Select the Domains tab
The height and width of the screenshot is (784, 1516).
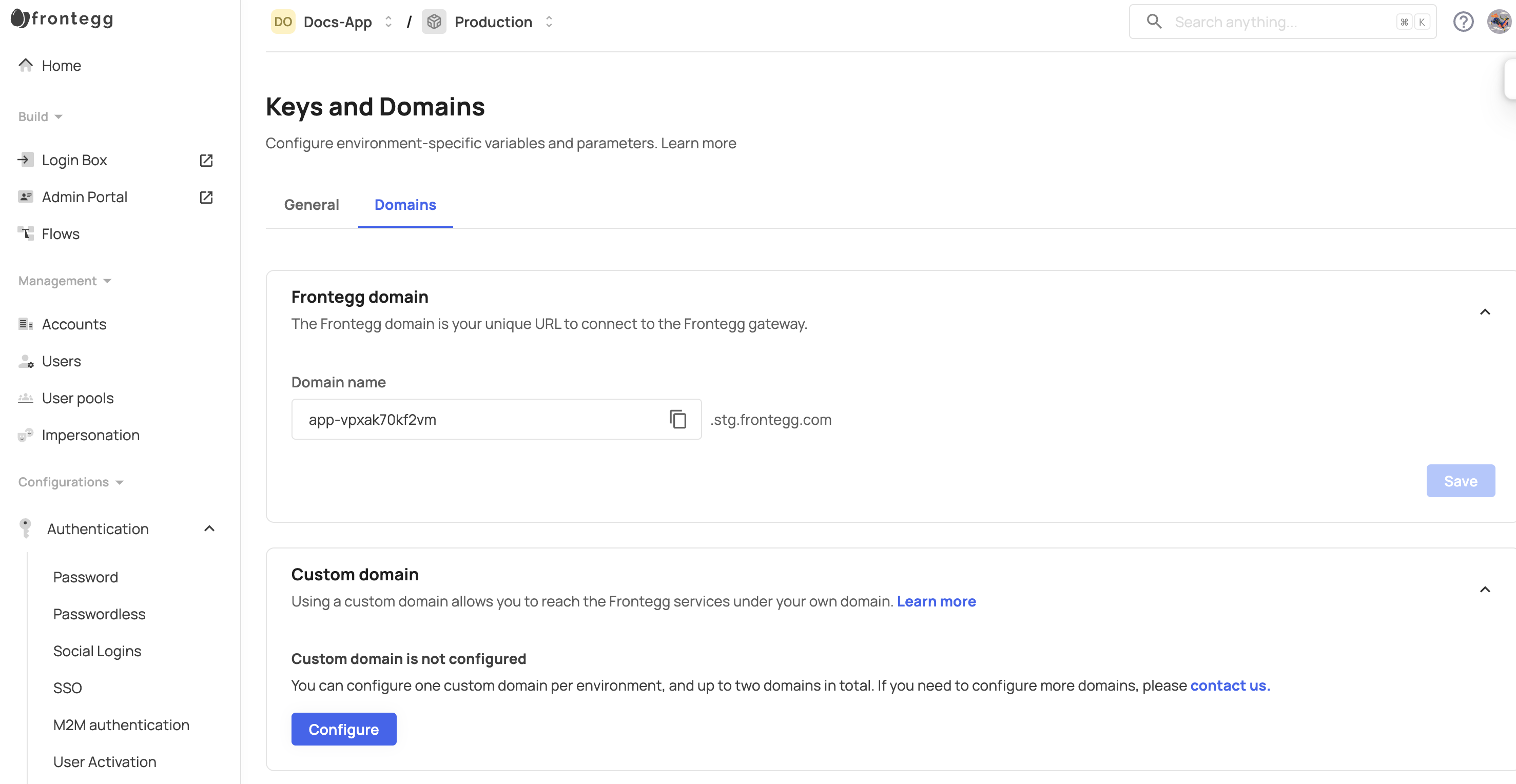(x=405, y=204)
